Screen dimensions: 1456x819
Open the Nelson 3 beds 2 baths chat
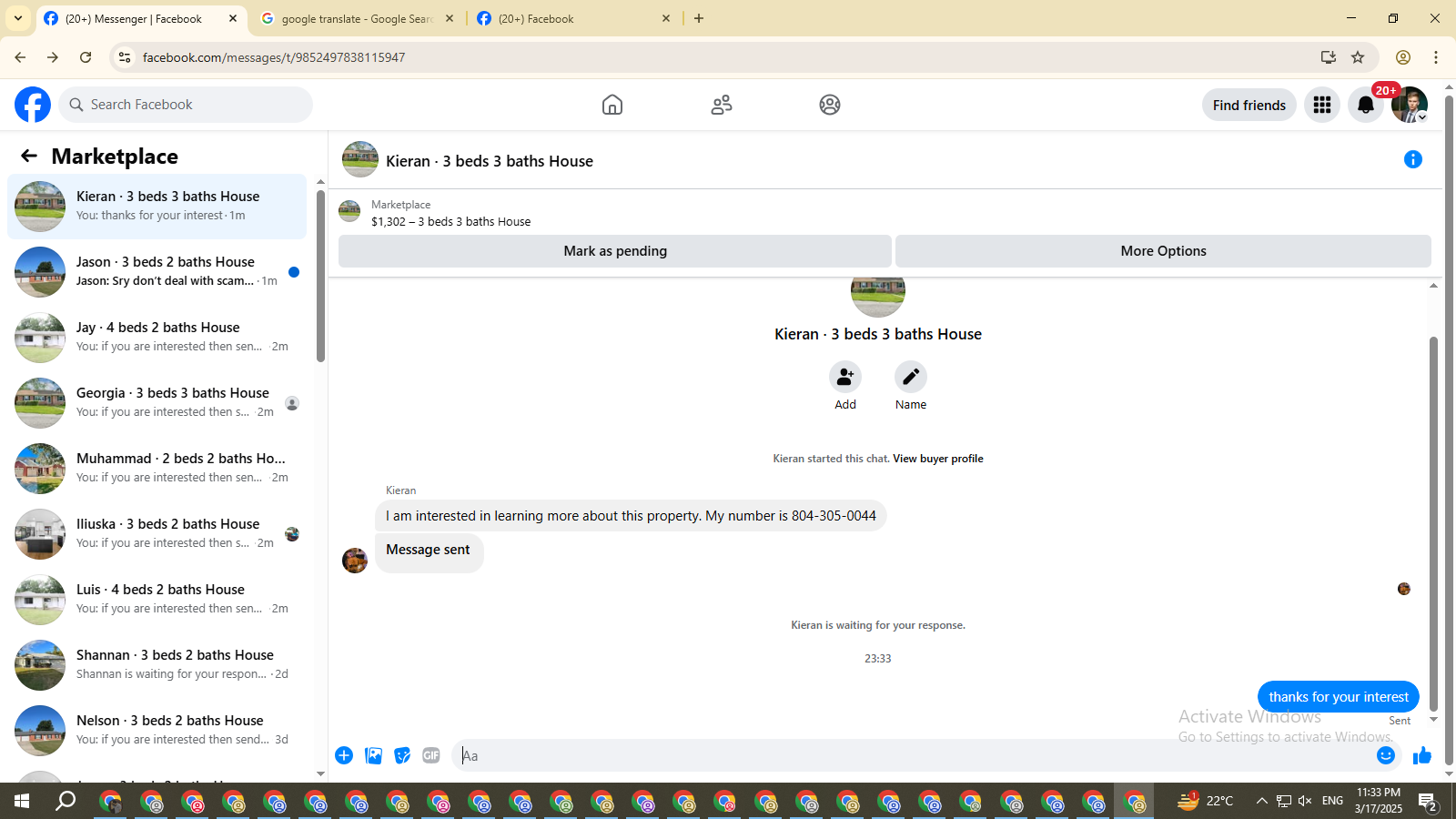(x=157, y=731)
